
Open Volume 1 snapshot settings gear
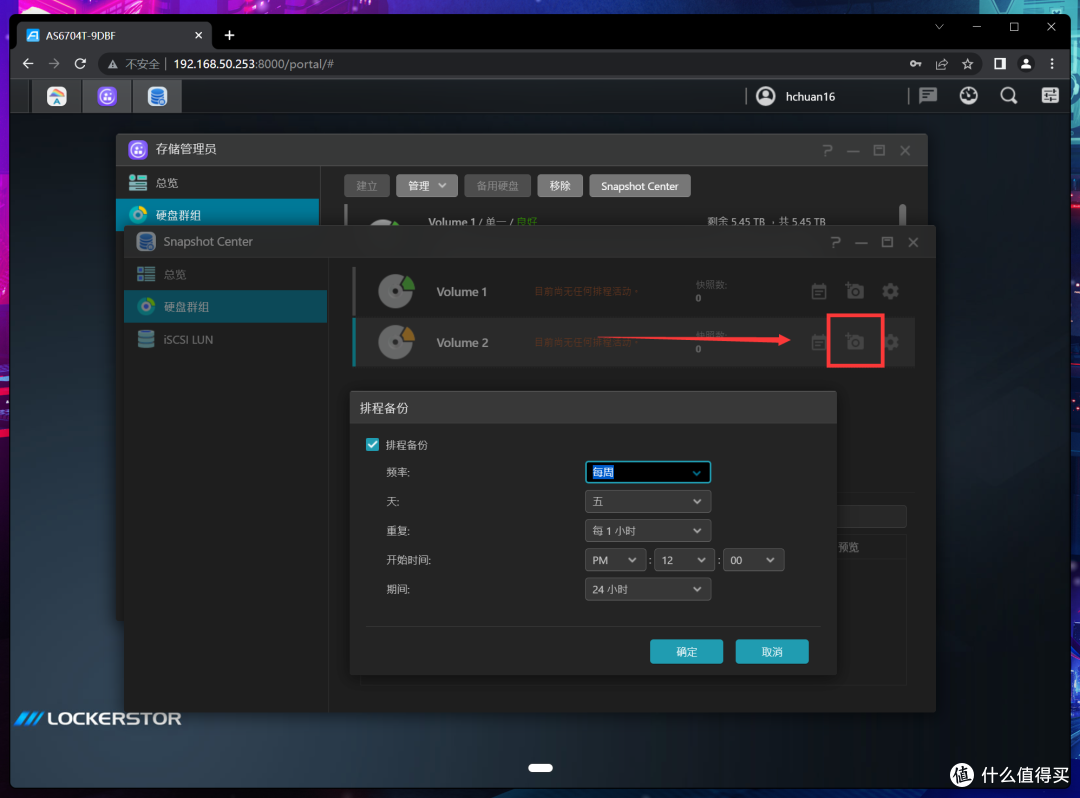[890, 291]
